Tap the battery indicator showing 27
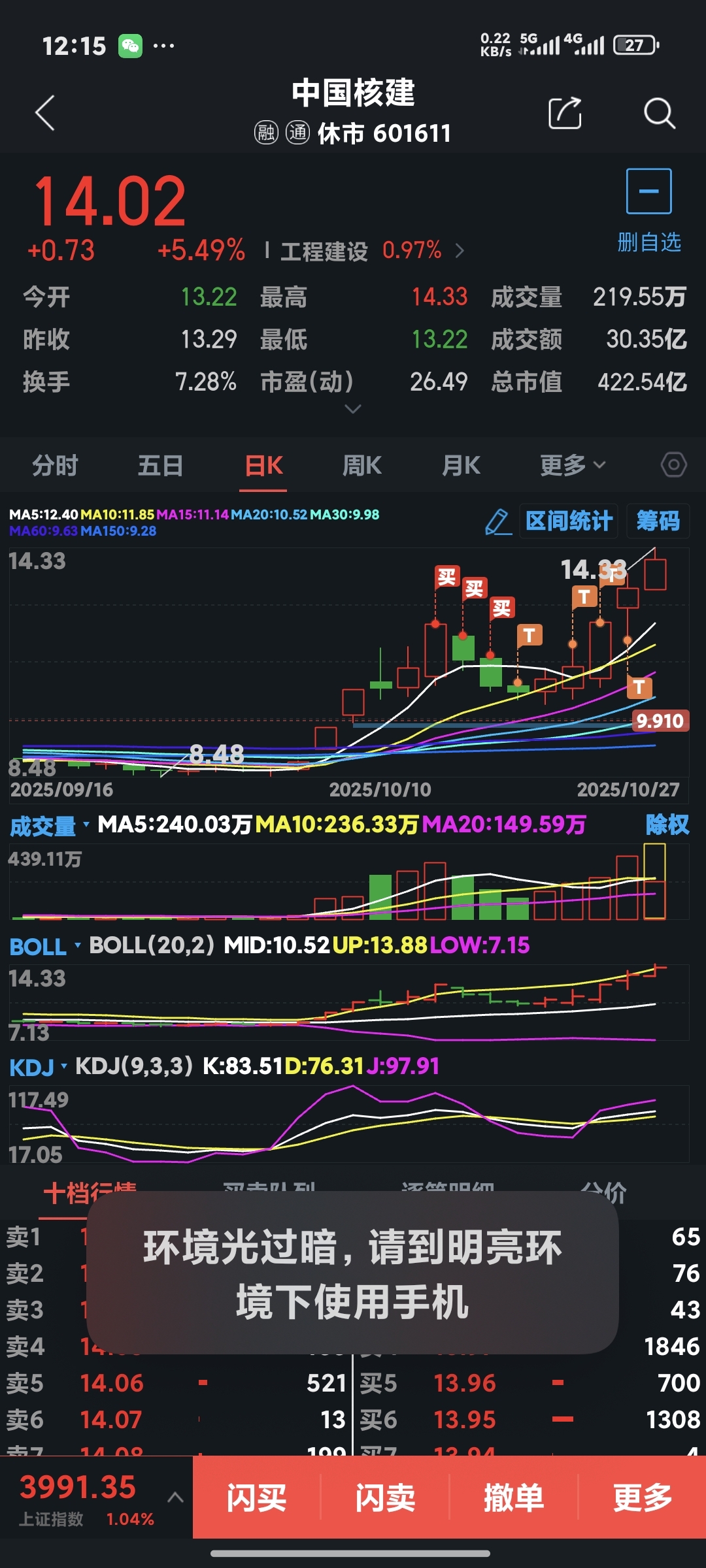The width and height of the screenshot is (706, 1568). point(636,45)
